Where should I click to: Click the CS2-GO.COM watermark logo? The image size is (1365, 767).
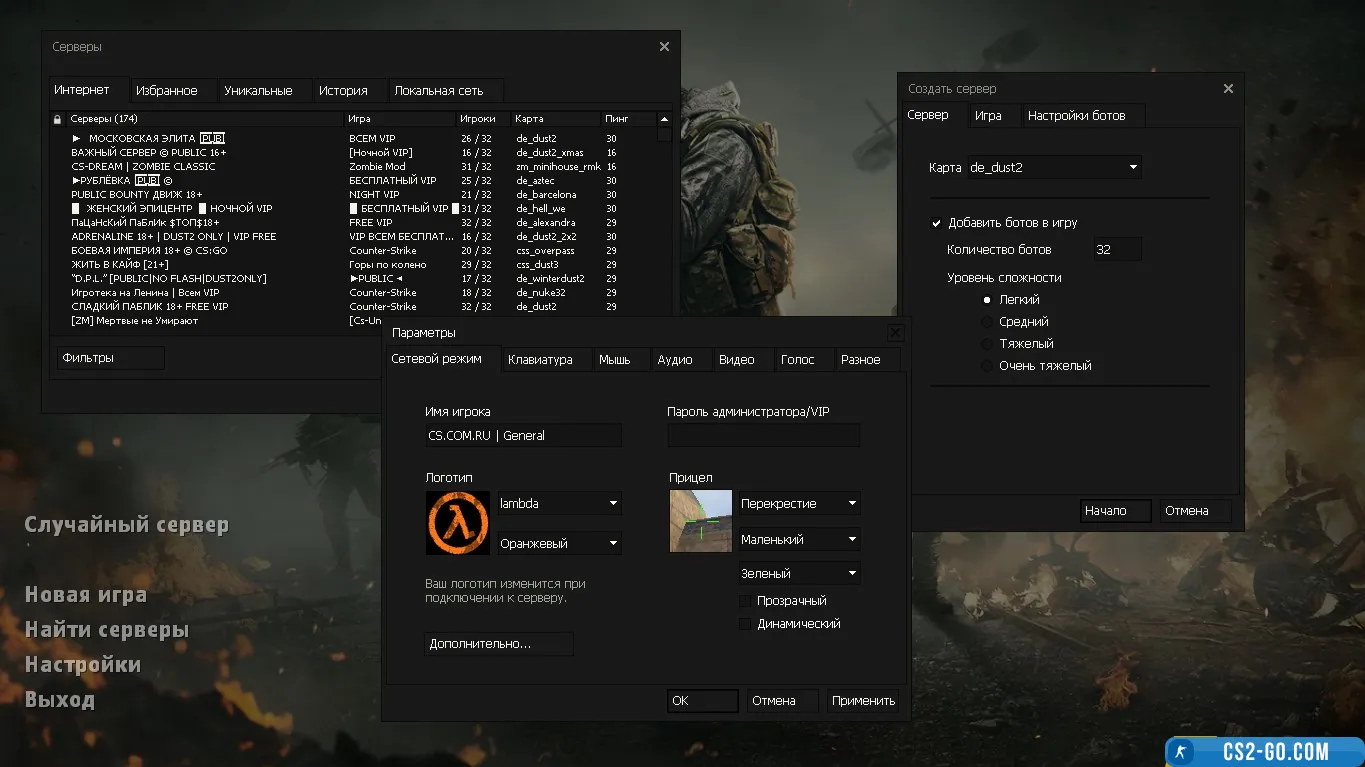click(1264, 752)
